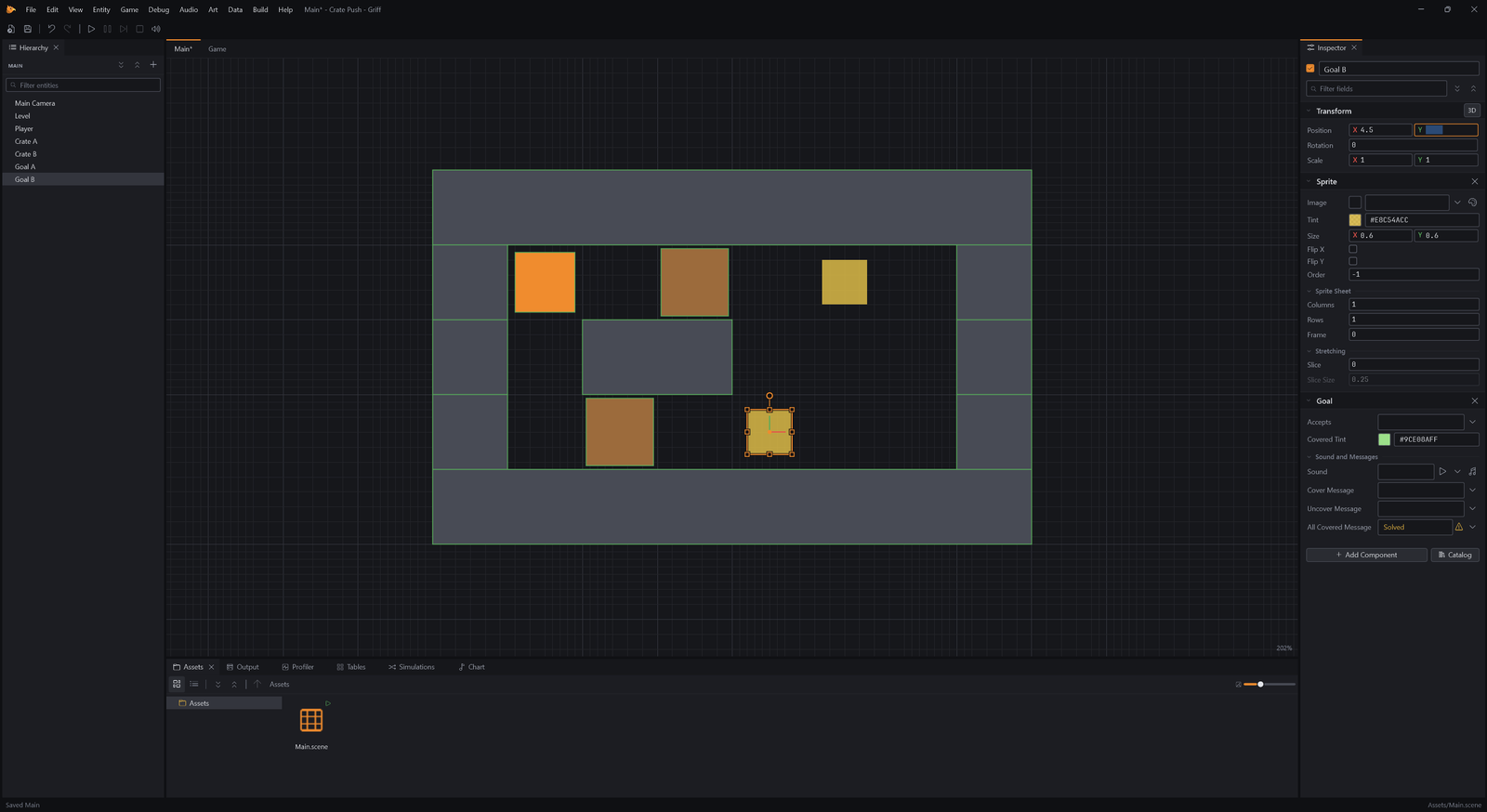
Task: Toggle the speaker audio icon in toolbar
Action: click(156, 29)
